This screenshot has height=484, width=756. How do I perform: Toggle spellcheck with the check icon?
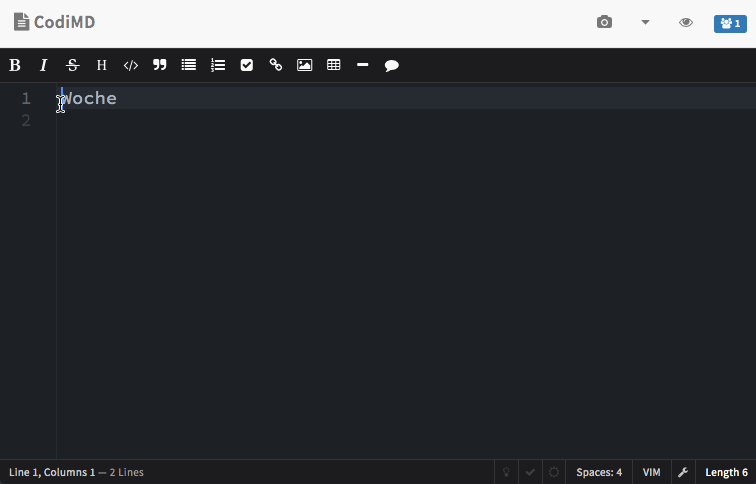tap(530, 472)
